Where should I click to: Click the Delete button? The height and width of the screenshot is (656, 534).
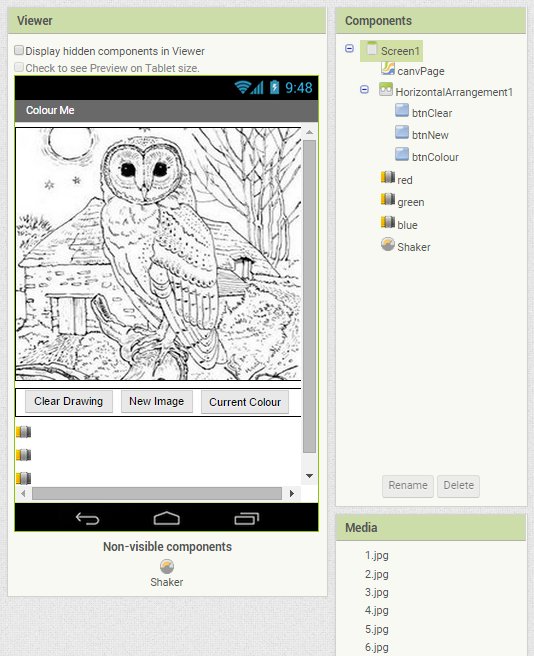(x=458, y=486)
